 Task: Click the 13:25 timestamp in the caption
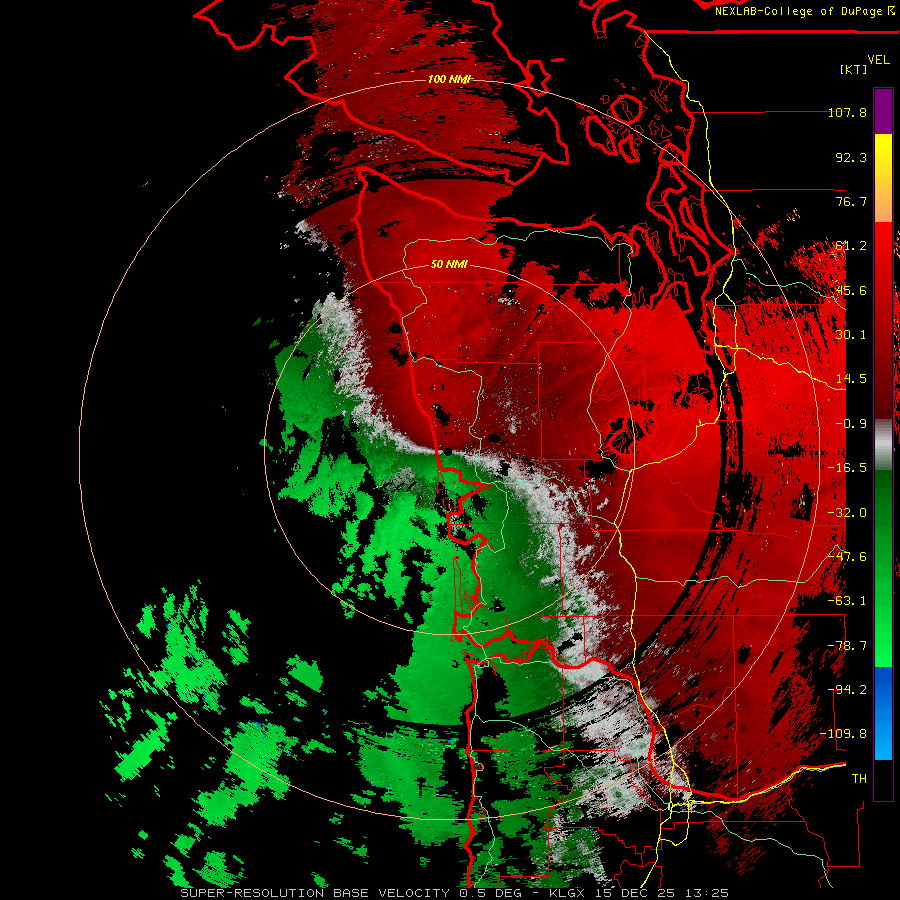709,893
